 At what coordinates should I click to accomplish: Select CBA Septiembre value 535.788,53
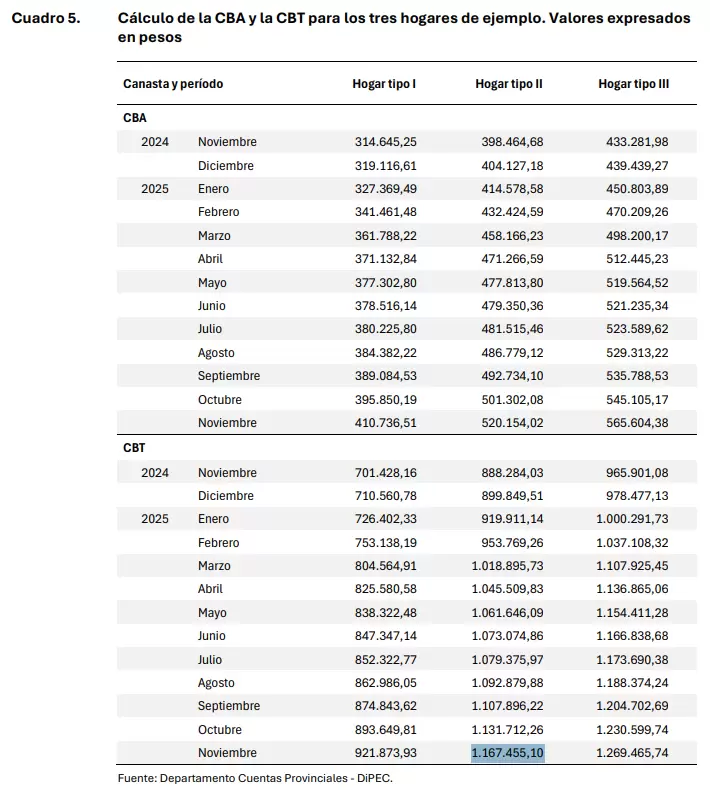point(637,376)
